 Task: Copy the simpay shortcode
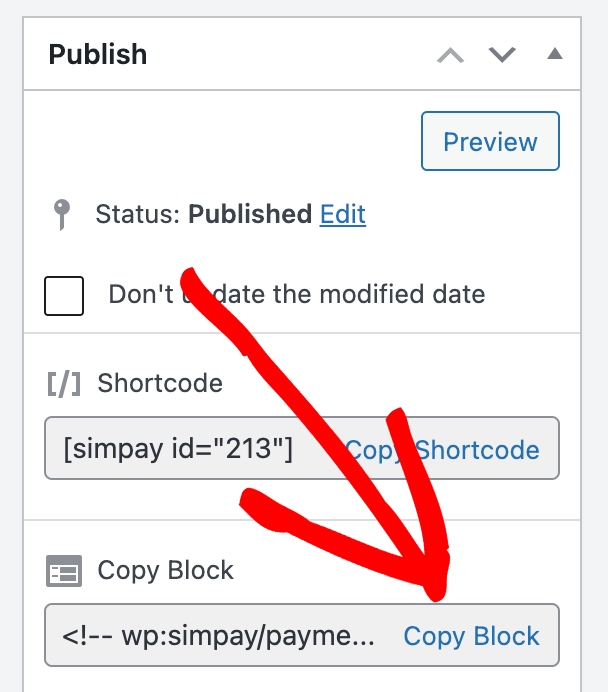442,450
